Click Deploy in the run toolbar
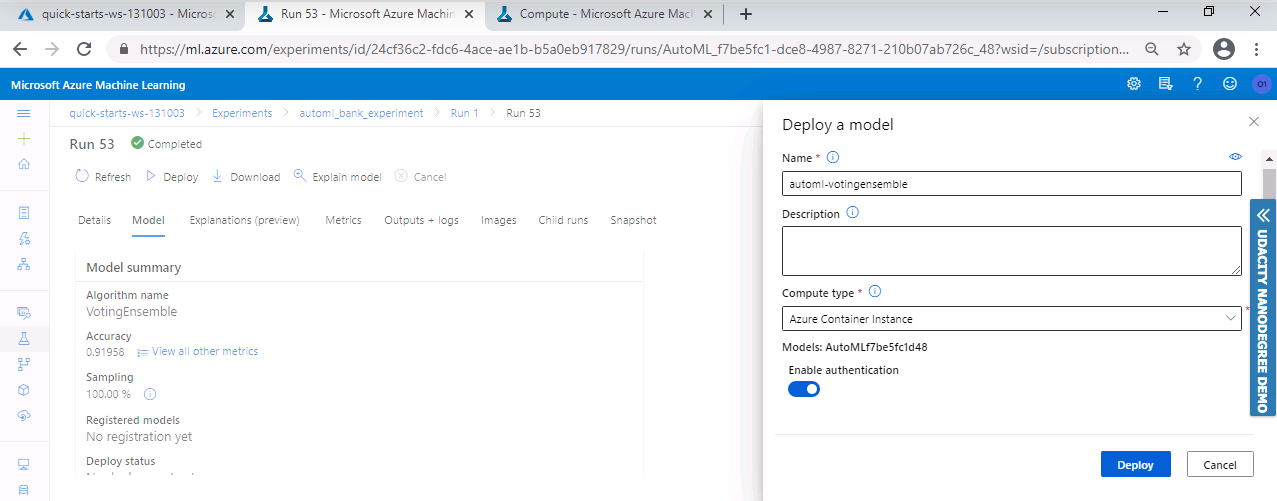Screen dimensions: 1277x501 [172, 176]
